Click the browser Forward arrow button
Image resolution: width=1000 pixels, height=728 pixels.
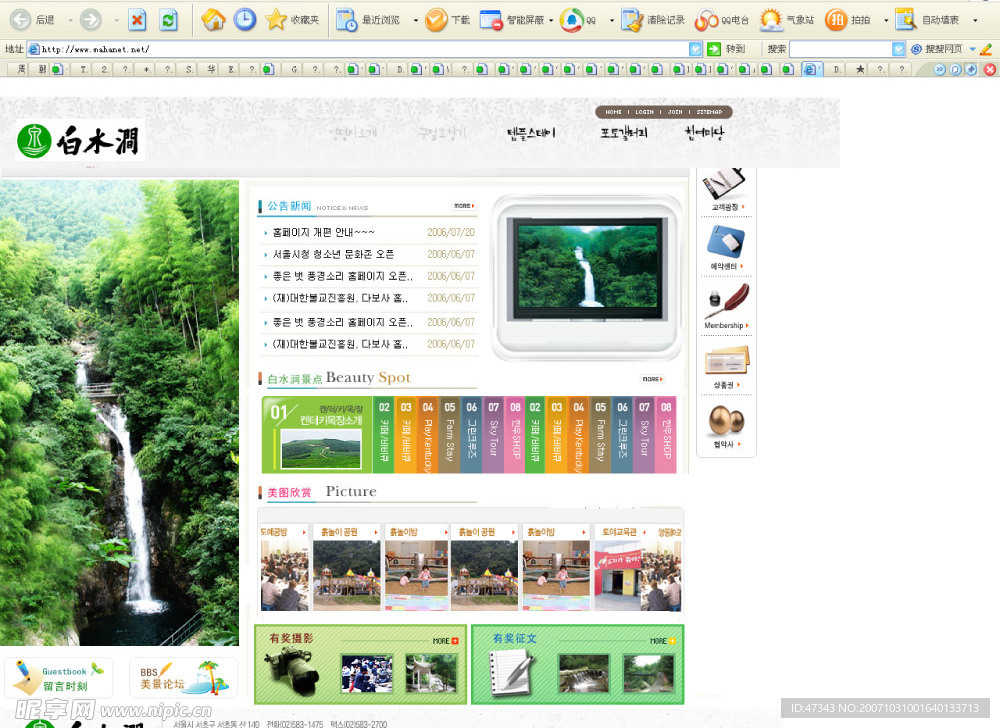click(x=91, y=20)
